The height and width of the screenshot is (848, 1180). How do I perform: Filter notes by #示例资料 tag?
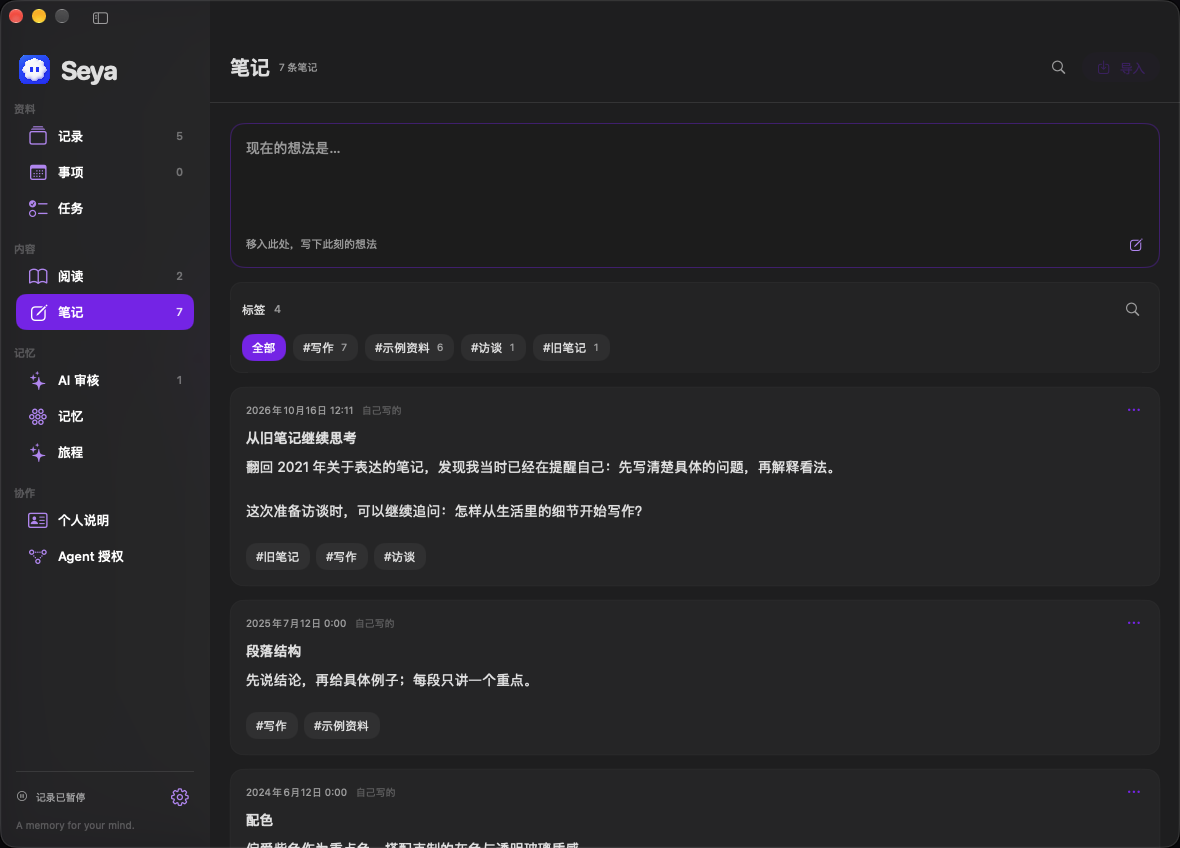coord(409,348)
